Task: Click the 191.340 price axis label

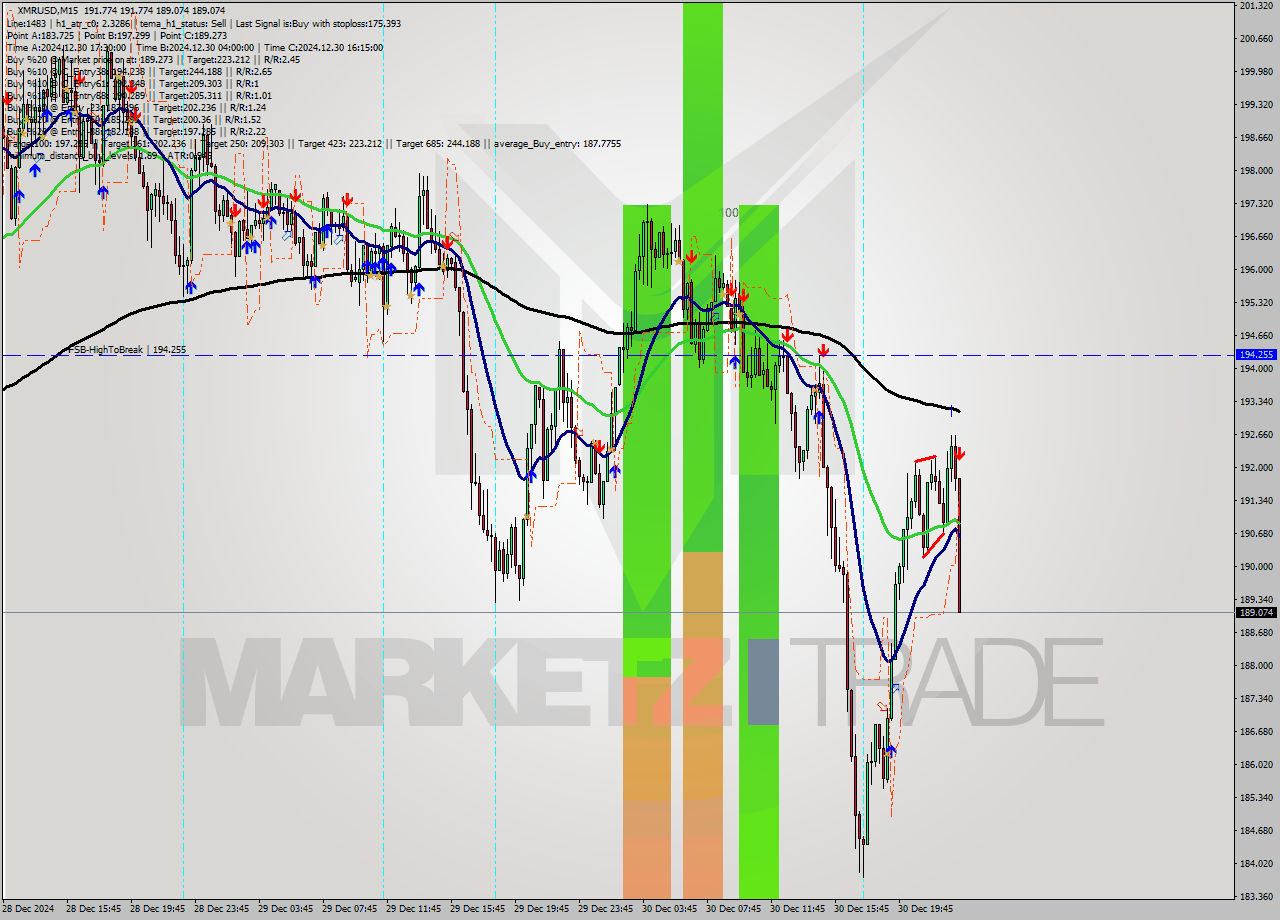Action: click(x=1255, y=501)
